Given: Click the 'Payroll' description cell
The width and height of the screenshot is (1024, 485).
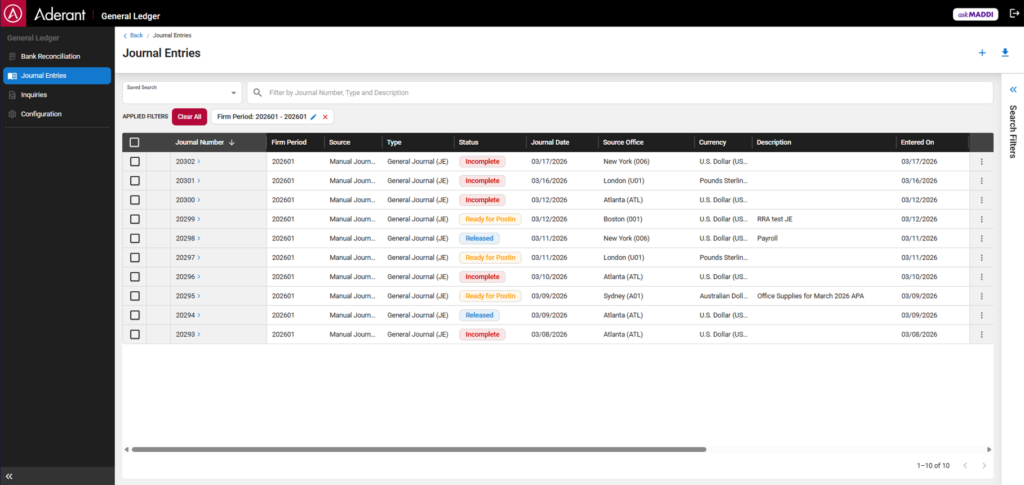Looking at the screenshot, I should [767, 238].
